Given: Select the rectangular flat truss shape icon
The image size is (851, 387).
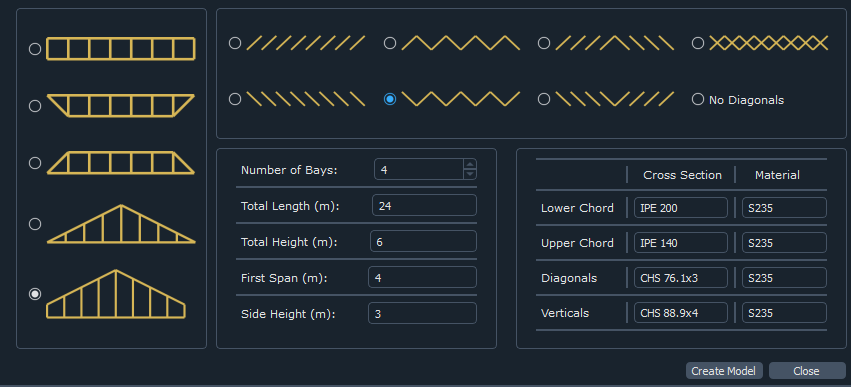Looking at the screenshot, I should click(120, 49).
